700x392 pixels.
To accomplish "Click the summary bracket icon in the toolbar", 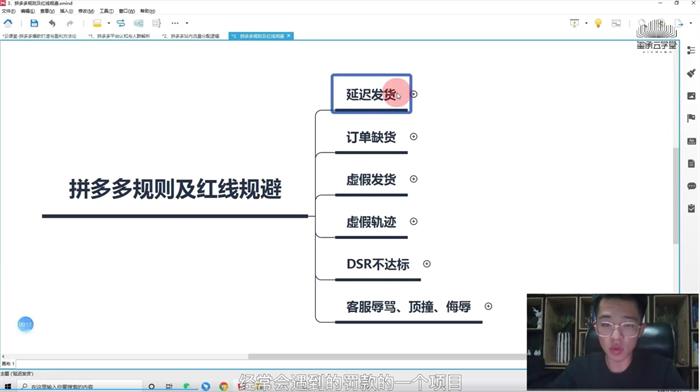I will click(x=156, y=23).
